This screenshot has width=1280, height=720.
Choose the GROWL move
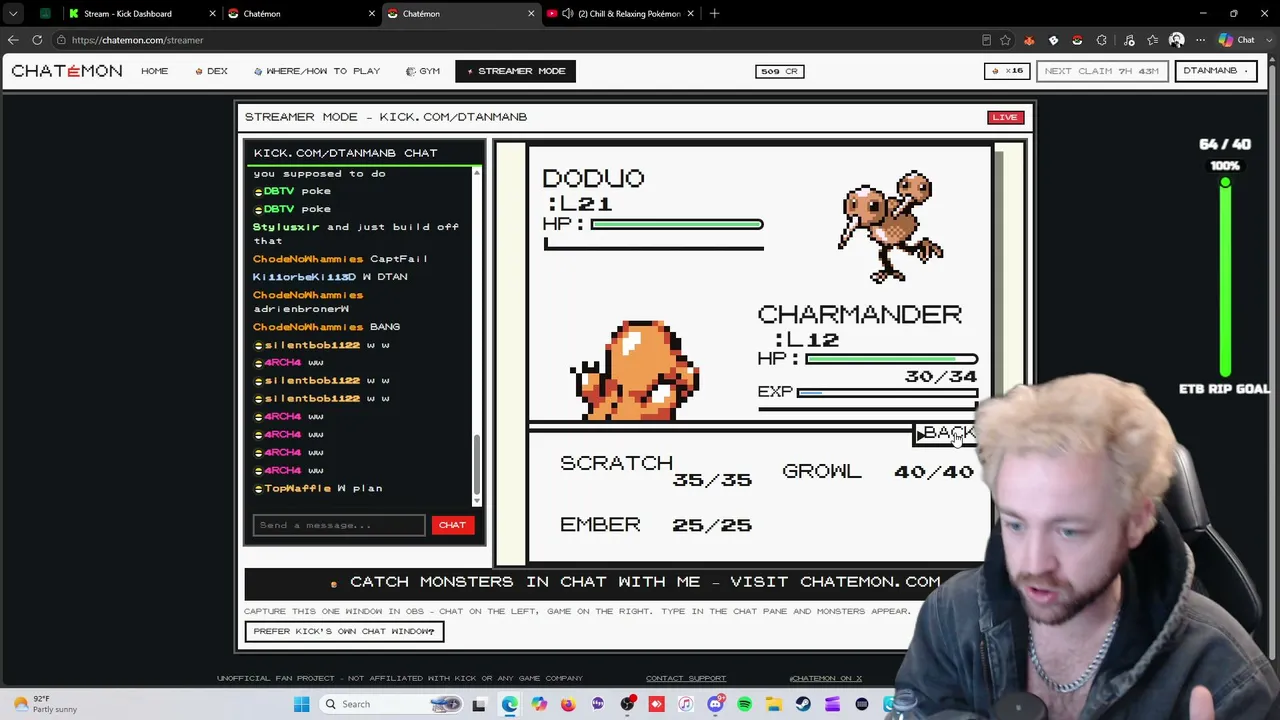[x=821, y=471]
